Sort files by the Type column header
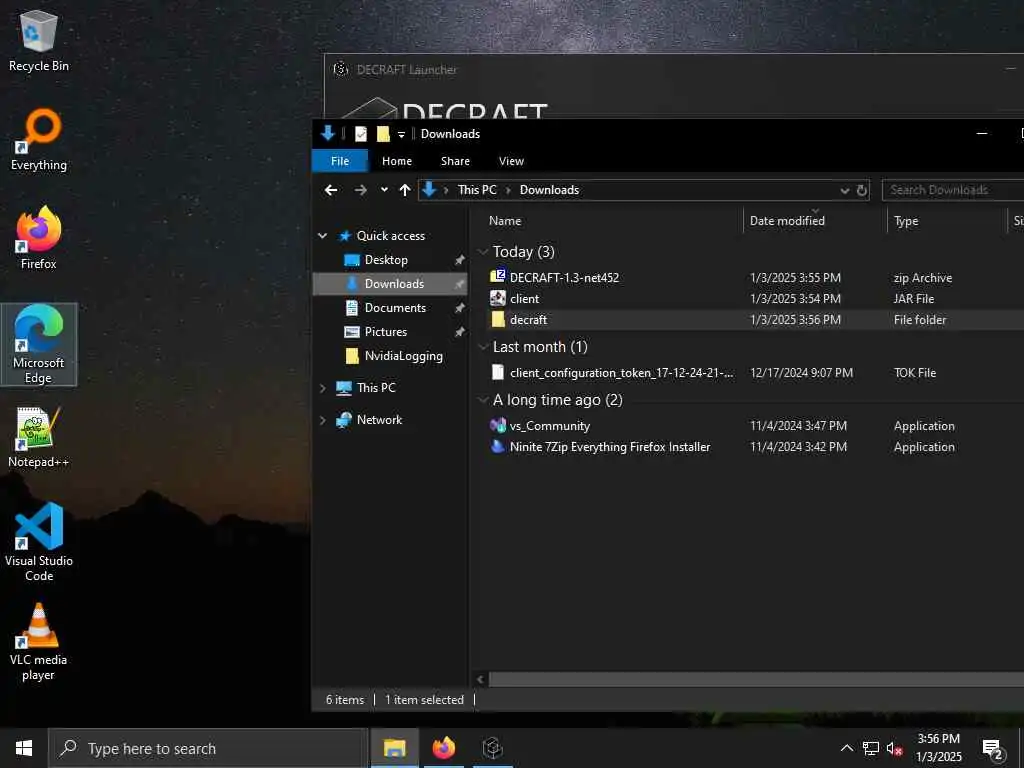Screen dimensions: 1024x768 point(906,221)
